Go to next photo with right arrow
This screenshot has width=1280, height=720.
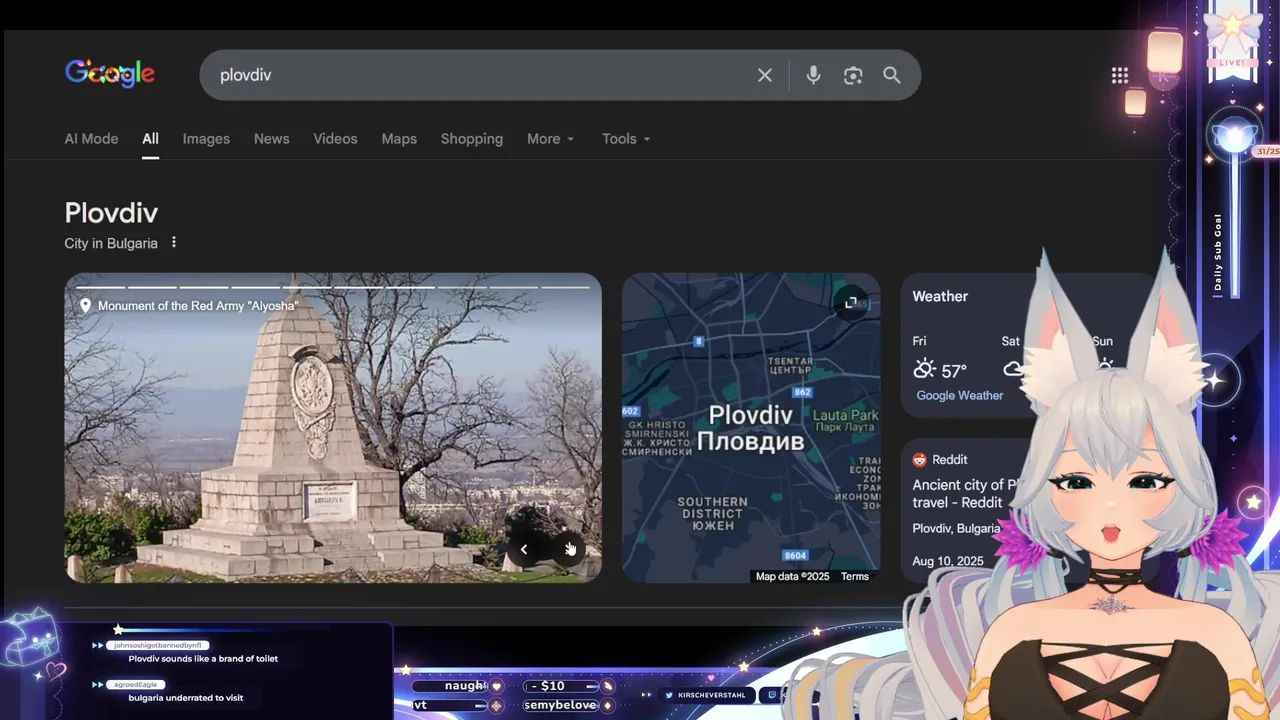pyautogui.click(x=569, y=549)
